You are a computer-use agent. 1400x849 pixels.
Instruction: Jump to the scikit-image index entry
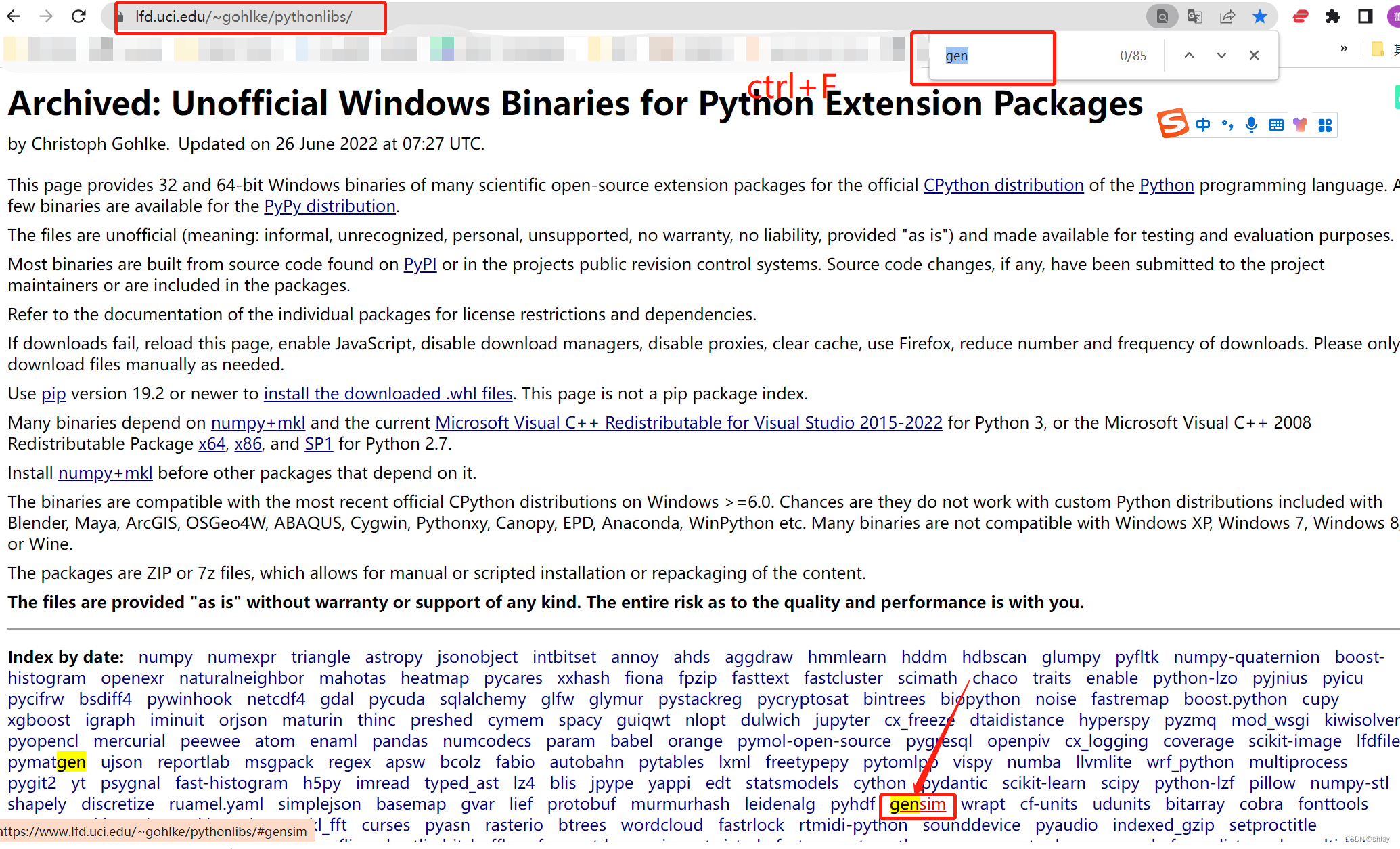tap(1295, 741)
